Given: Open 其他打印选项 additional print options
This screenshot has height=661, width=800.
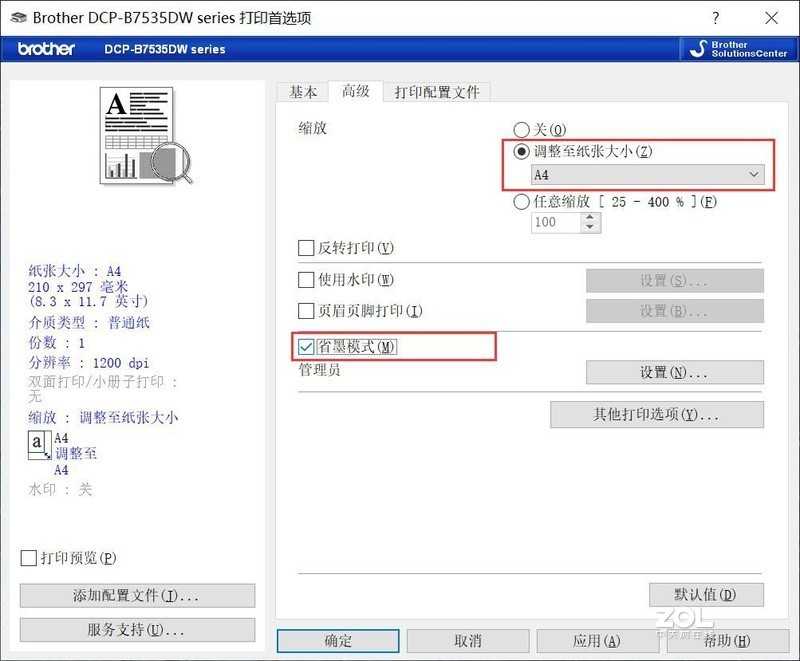Looking at the screenshot, I should [x=656, y=414].
